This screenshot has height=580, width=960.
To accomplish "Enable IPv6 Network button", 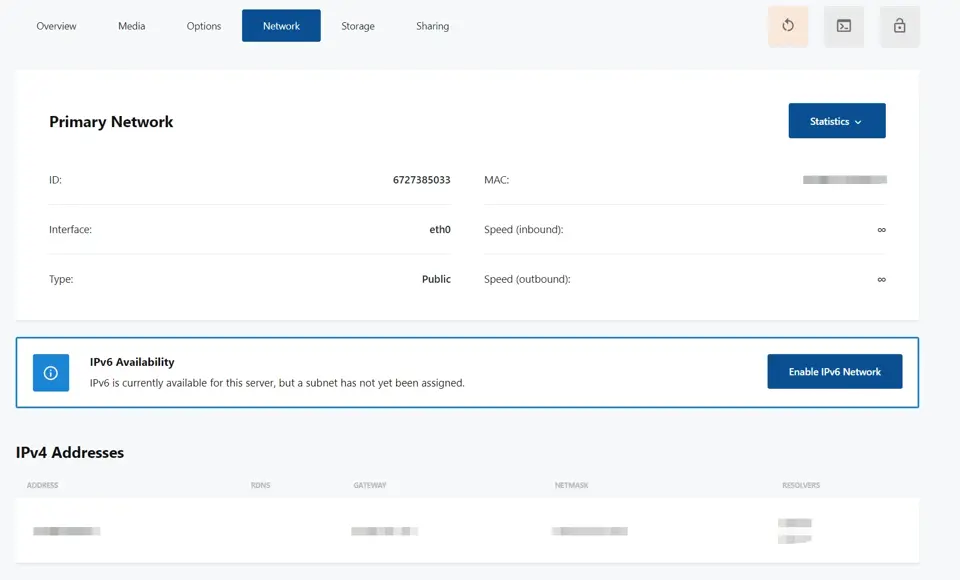I will [834, 371].
